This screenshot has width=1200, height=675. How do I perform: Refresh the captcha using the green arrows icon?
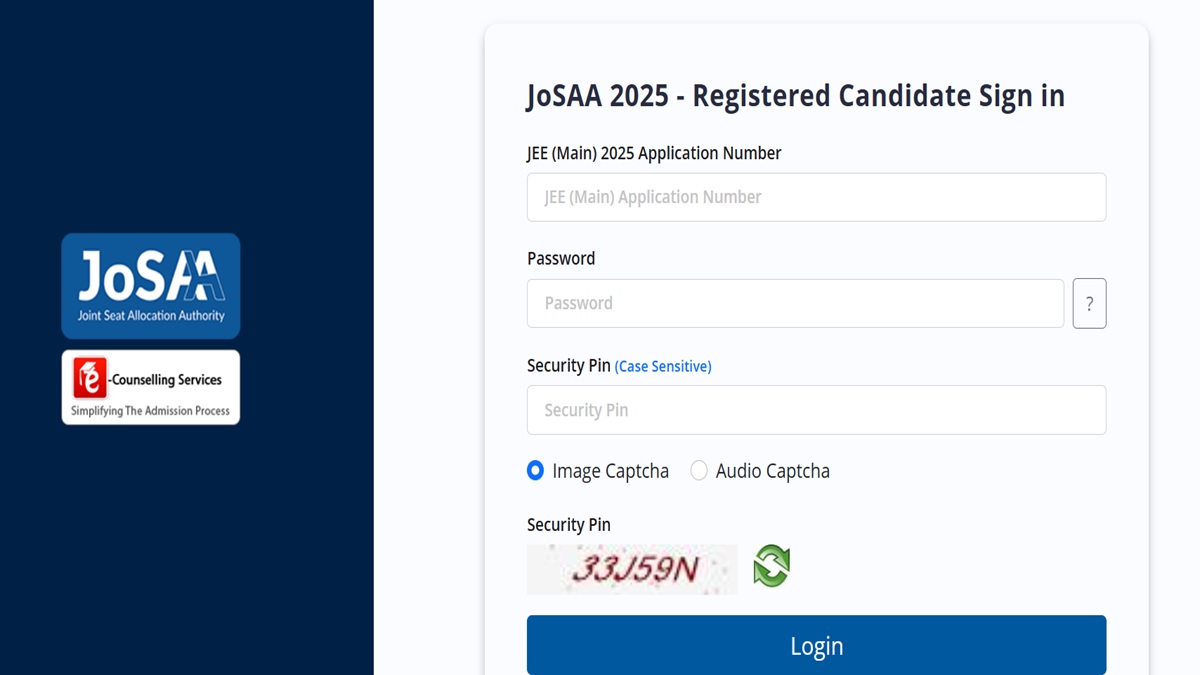click(x=772, y=566)
